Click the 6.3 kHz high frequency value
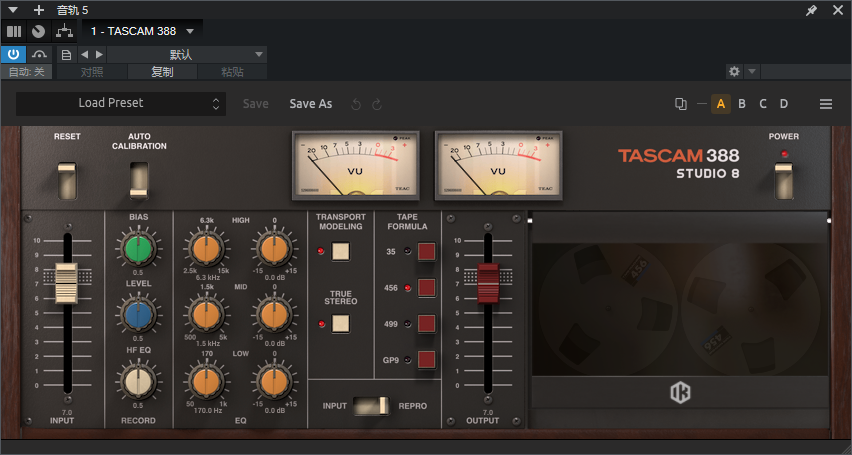The height and width of the screenshot is (455, 852). 206,278
